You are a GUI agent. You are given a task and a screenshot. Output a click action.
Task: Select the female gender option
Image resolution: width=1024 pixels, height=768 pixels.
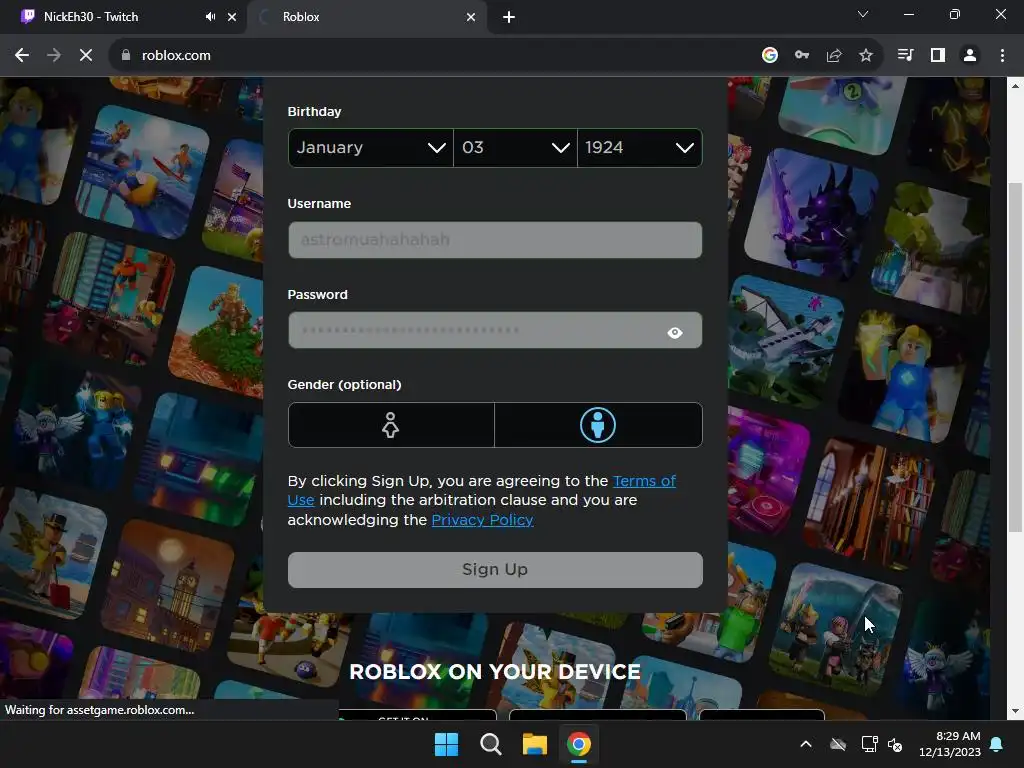point(391,425)
